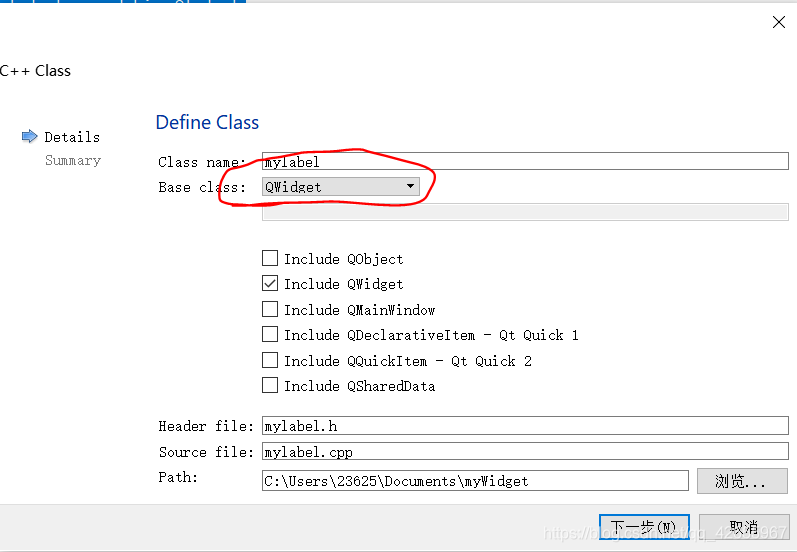This screenshot has height=552, width=797.
Task: Select the Summary wizard step
Action: tap(73, 160)
